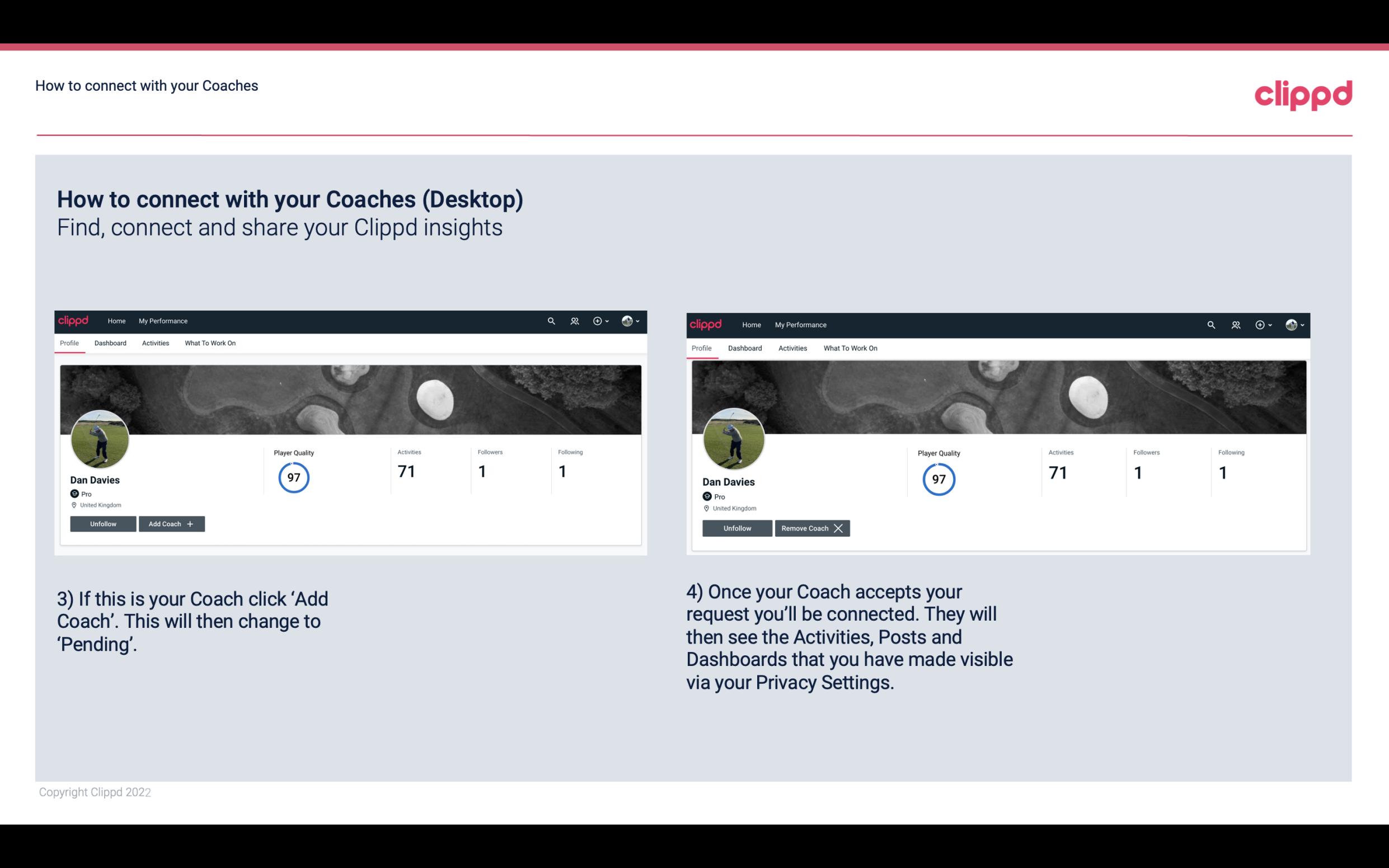
Task: Select 'Home' menu item in right navbar
Action: point(750,324)
